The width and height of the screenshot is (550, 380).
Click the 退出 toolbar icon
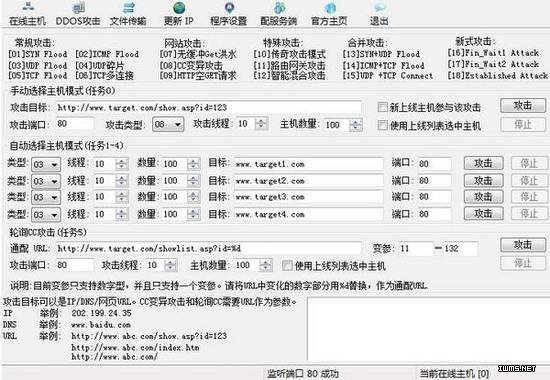379,14
